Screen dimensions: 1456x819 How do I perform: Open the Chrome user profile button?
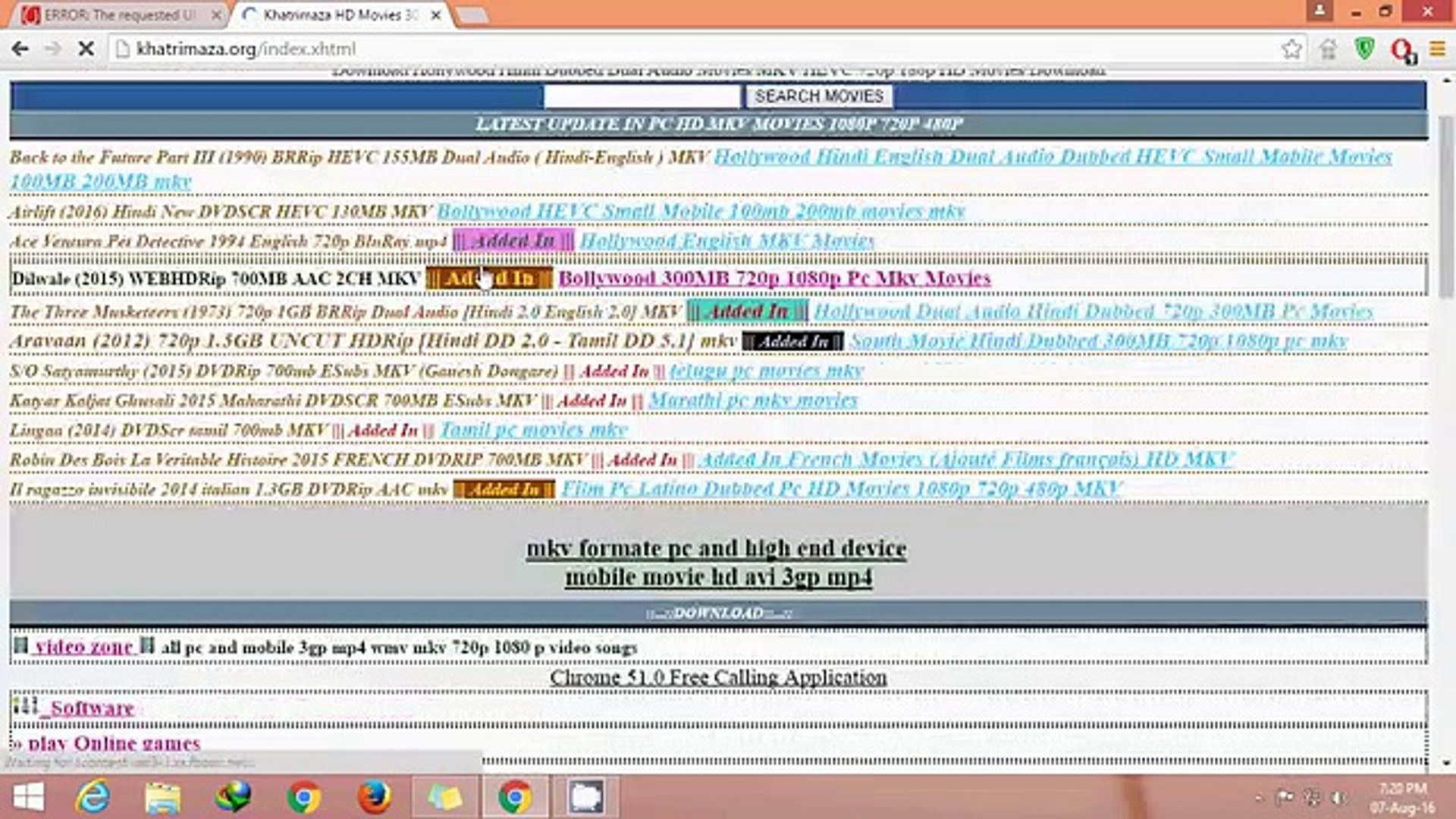pyautogui.click(x=1319, y=11)
